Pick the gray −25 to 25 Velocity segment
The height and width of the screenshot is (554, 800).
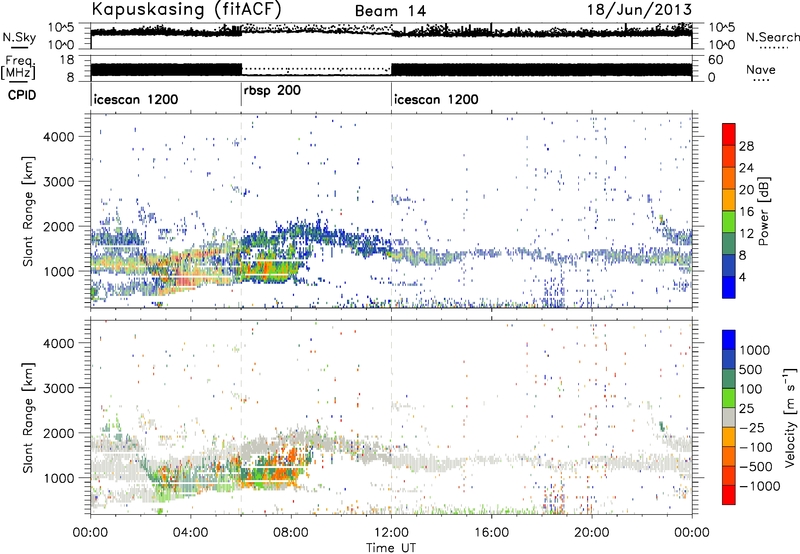(729, 417)
